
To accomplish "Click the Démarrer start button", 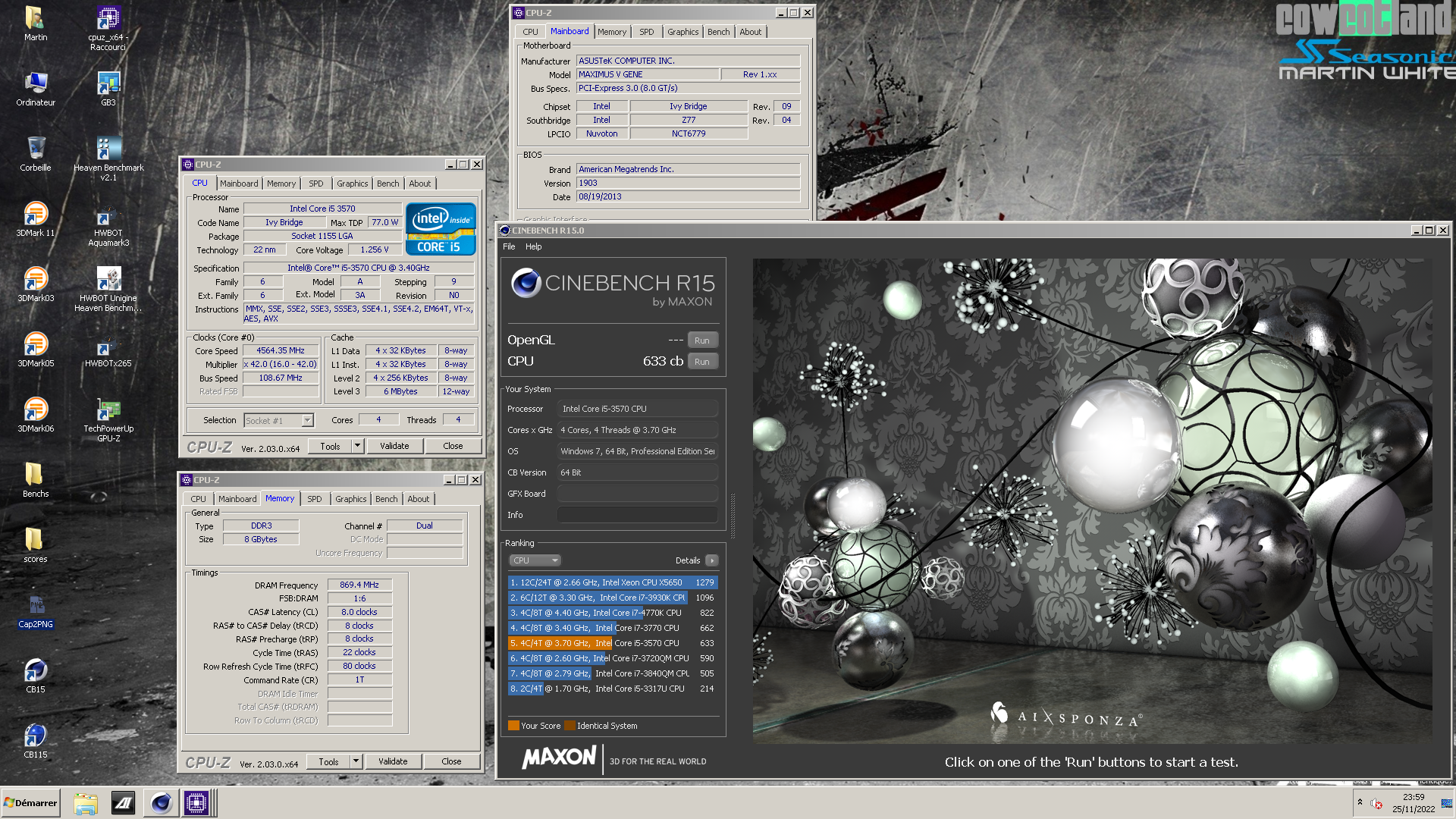I will click(30, 803).
